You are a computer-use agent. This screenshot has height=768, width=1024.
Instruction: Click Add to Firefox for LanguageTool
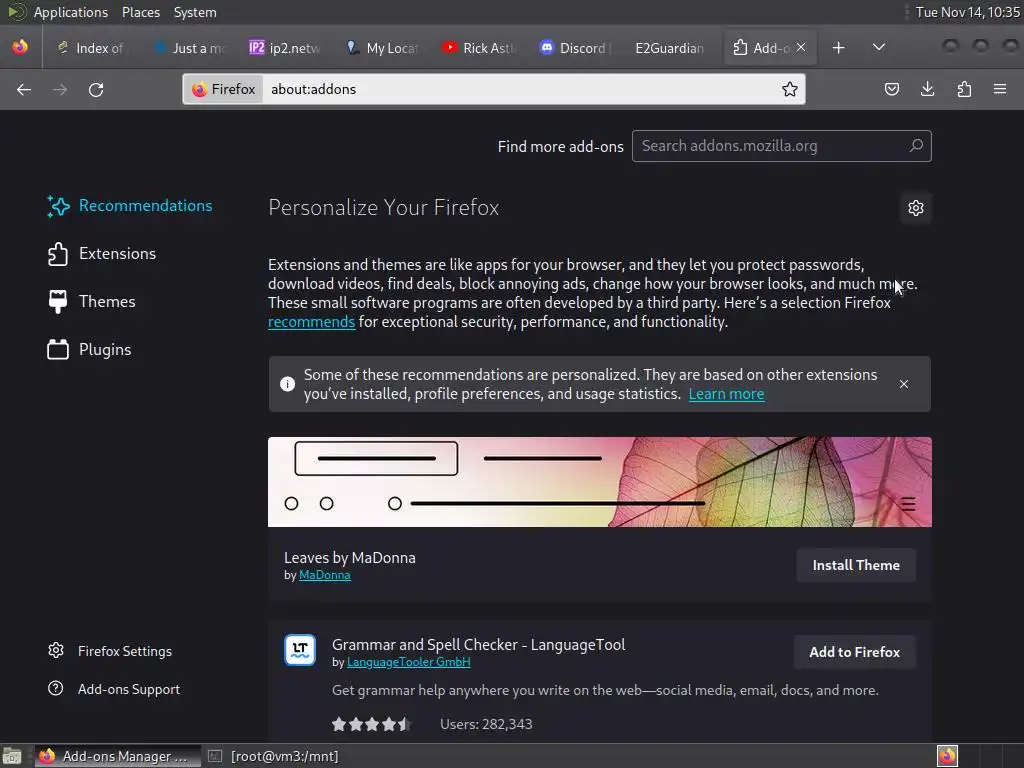pos(854,652)
